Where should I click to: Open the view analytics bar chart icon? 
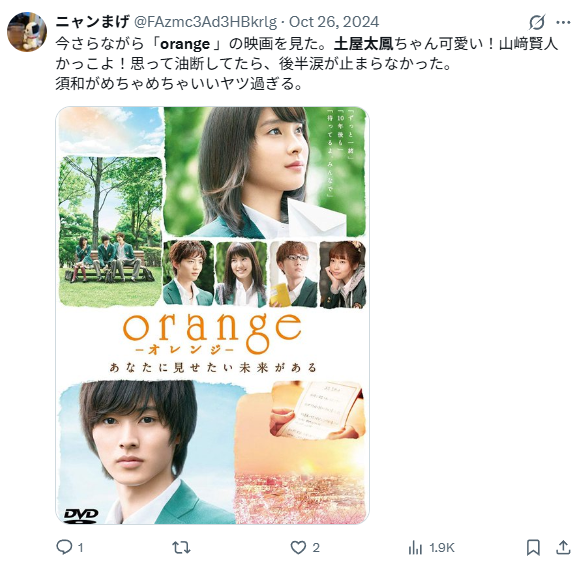[415, 548]
